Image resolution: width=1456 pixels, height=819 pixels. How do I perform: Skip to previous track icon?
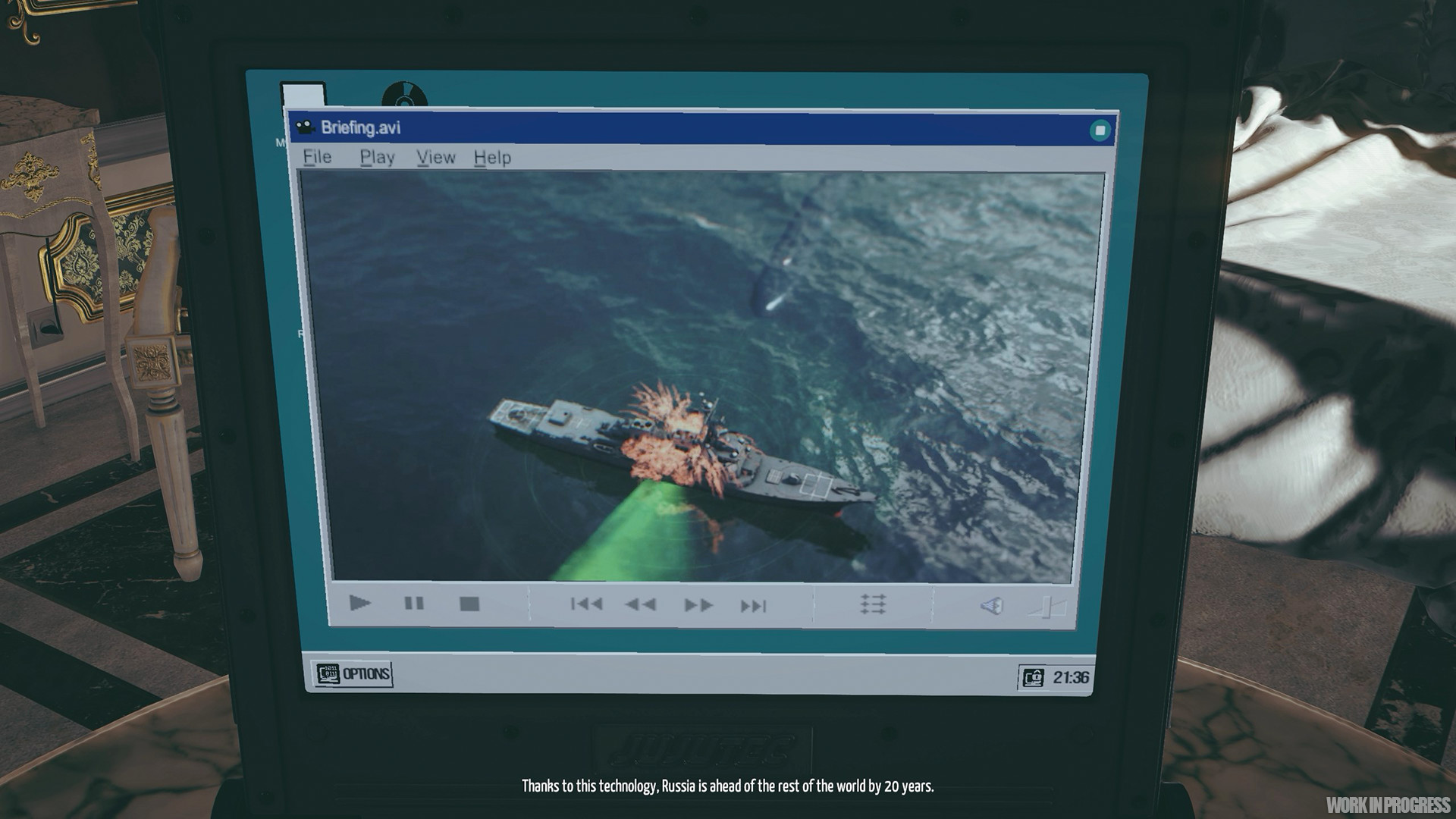point(586,604)
